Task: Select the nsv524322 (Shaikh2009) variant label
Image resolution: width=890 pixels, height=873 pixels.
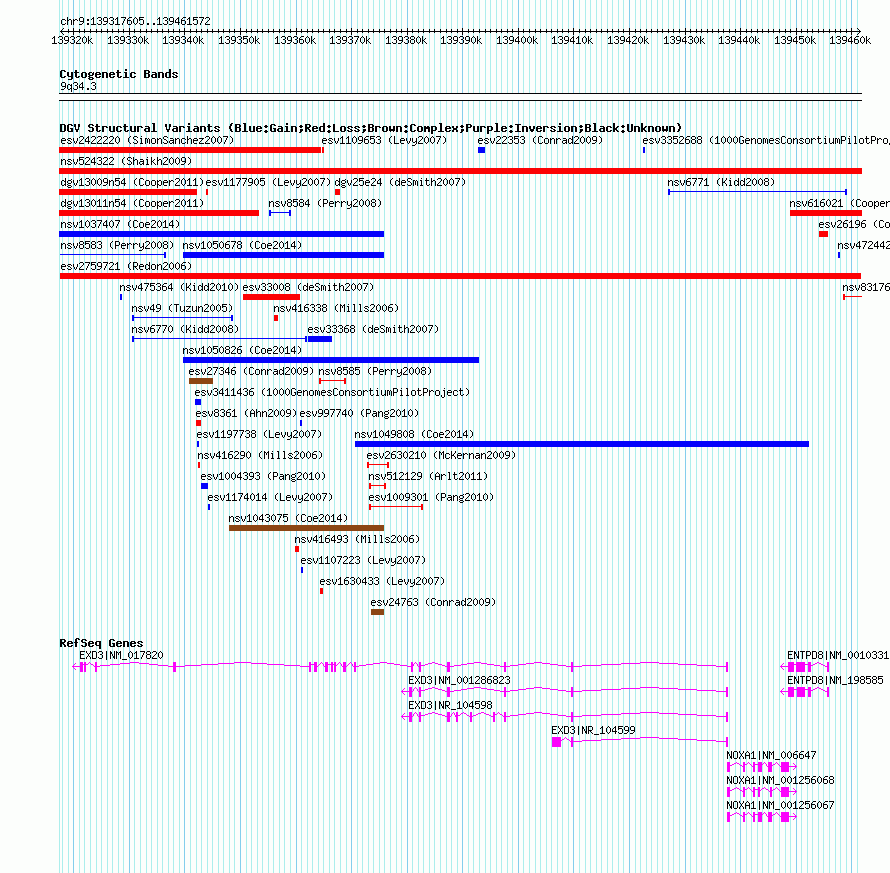Action: (x=126, y=161)
